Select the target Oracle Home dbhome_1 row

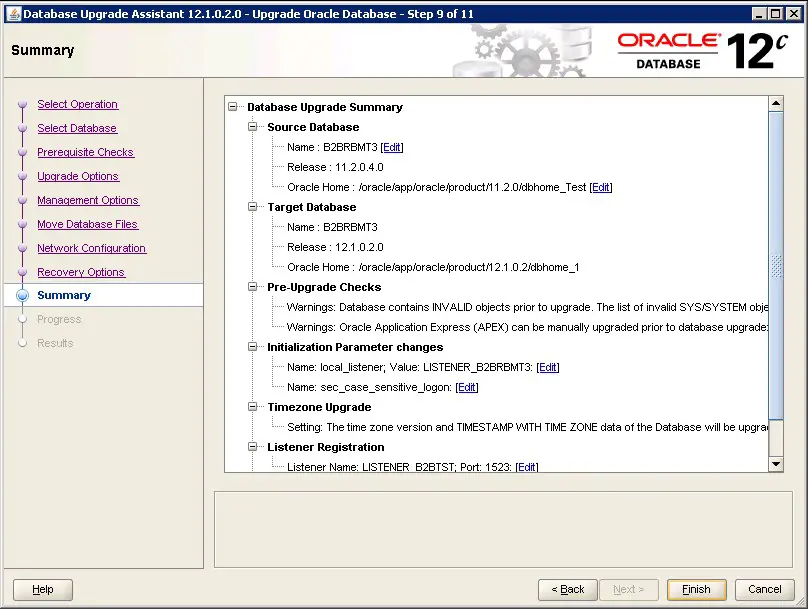[x=433, y=267]
